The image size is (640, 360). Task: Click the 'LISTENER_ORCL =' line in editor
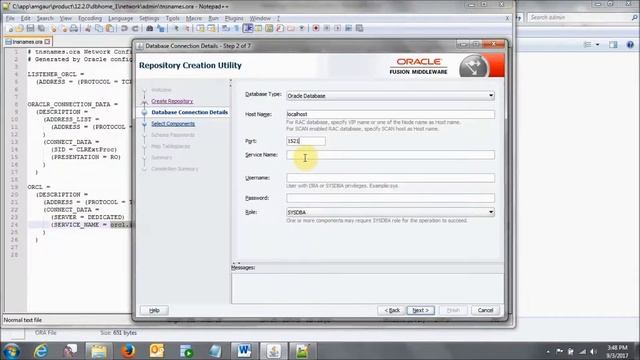(56, 74)
